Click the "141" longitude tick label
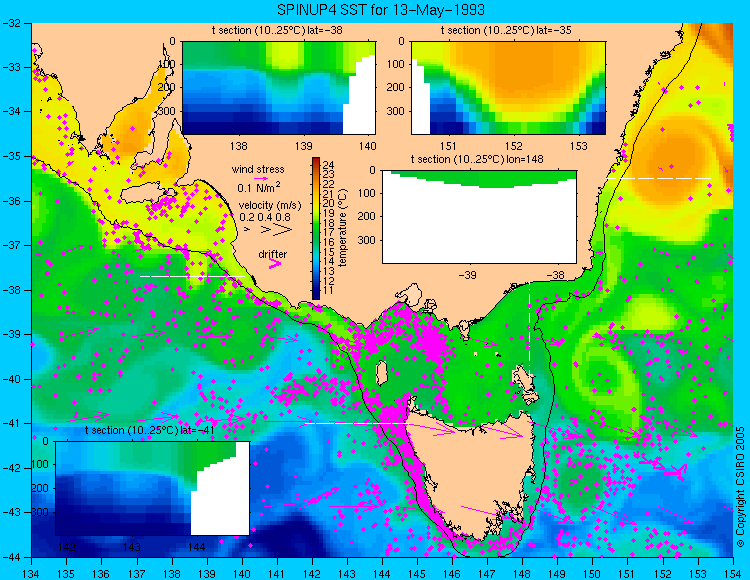750x580 pixels. pos(277,573)
